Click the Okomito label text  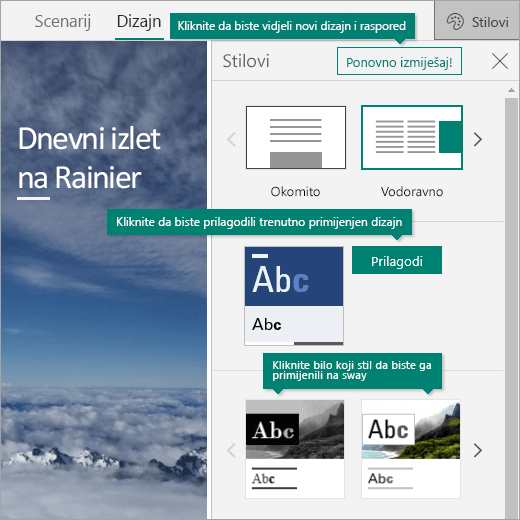(x=295, y=192)
